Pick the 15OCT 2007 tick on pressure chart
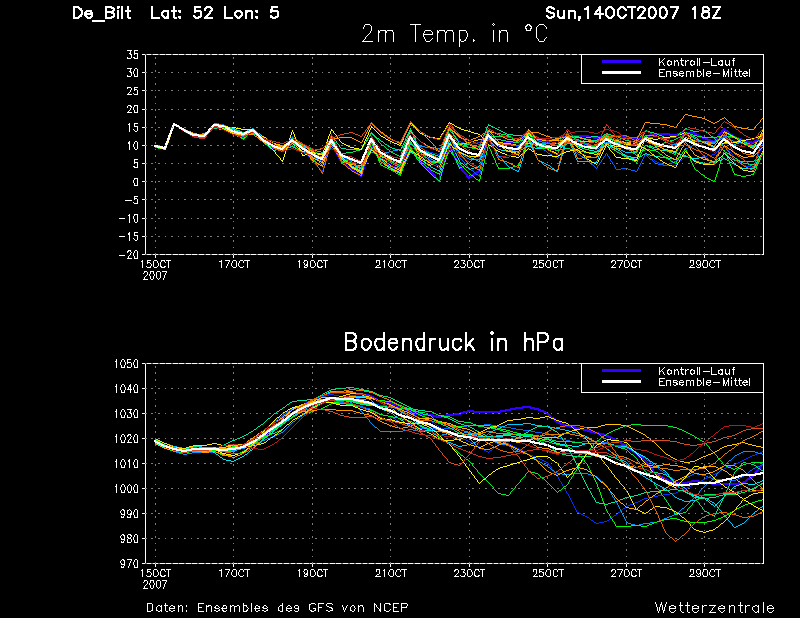The width and height of the screenshot is (800, 618). [x=155, y=578]
